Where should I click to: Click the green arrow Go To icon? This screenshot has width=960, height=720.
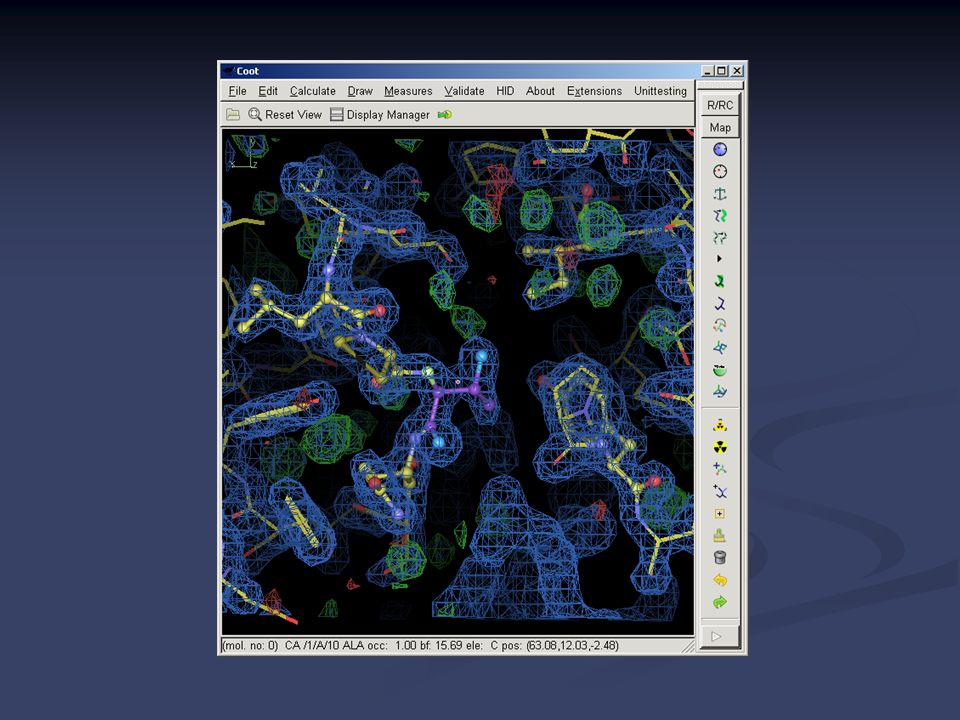click(x=444, y=114)
